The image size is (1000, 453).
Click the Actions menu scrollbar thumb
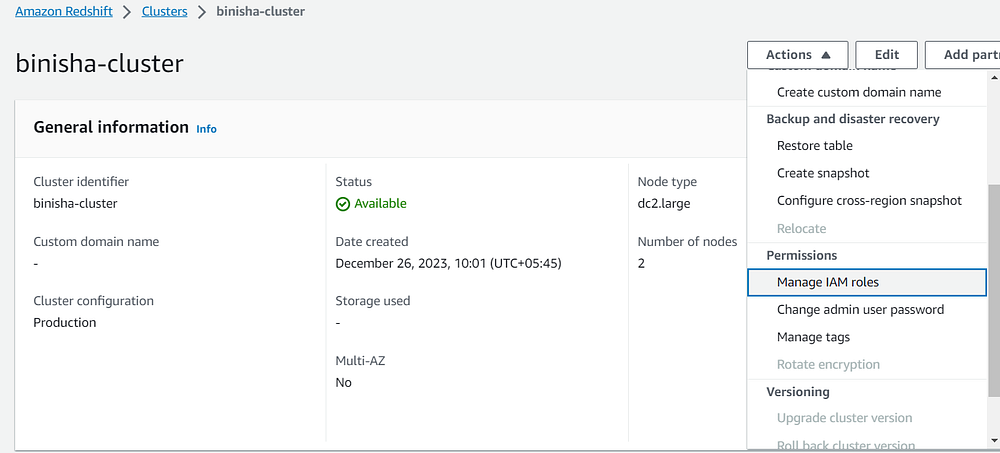pos(994,290)
